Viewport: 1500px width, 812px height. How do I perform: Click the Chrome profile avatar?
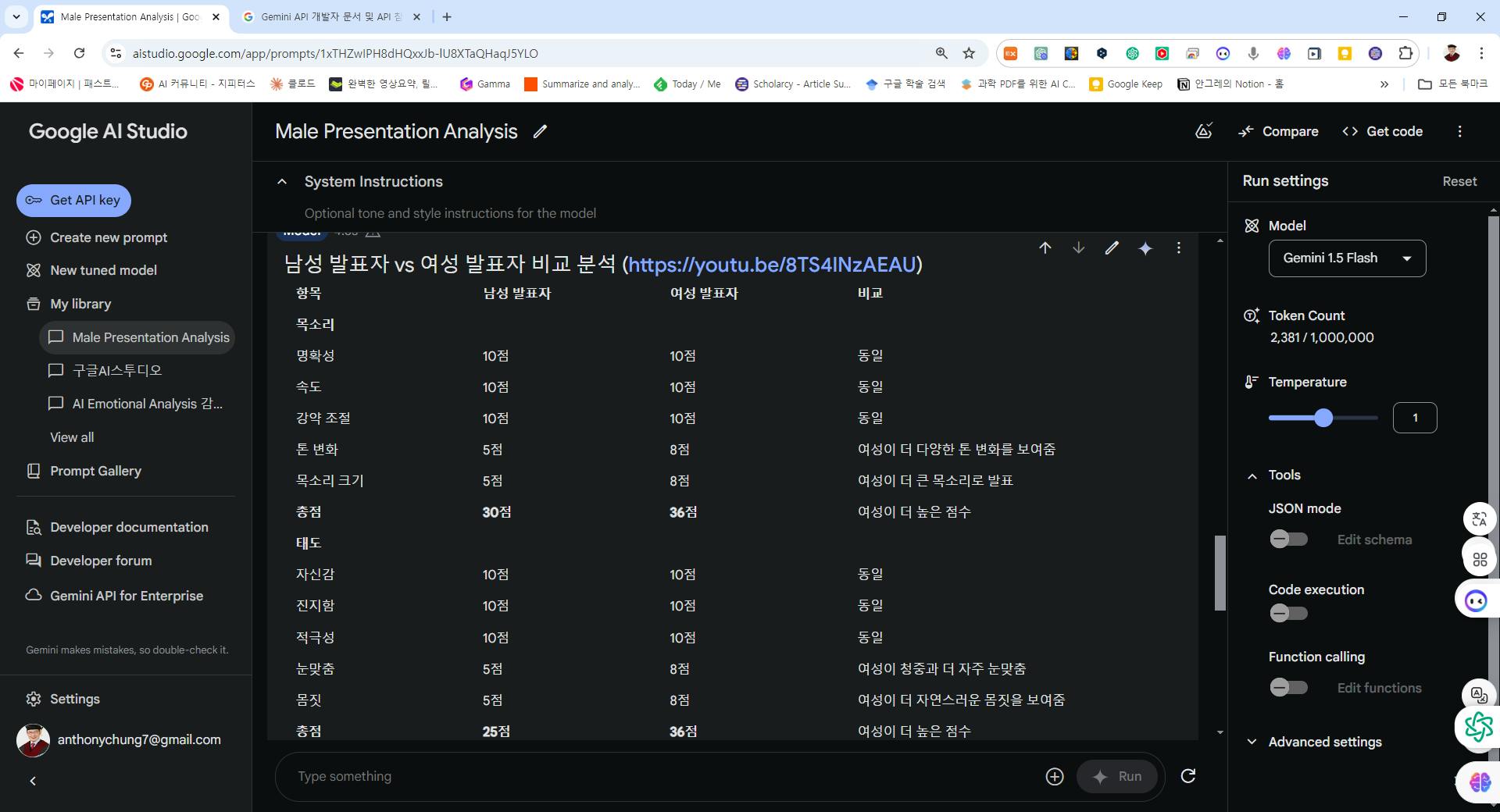[1452, 53]
